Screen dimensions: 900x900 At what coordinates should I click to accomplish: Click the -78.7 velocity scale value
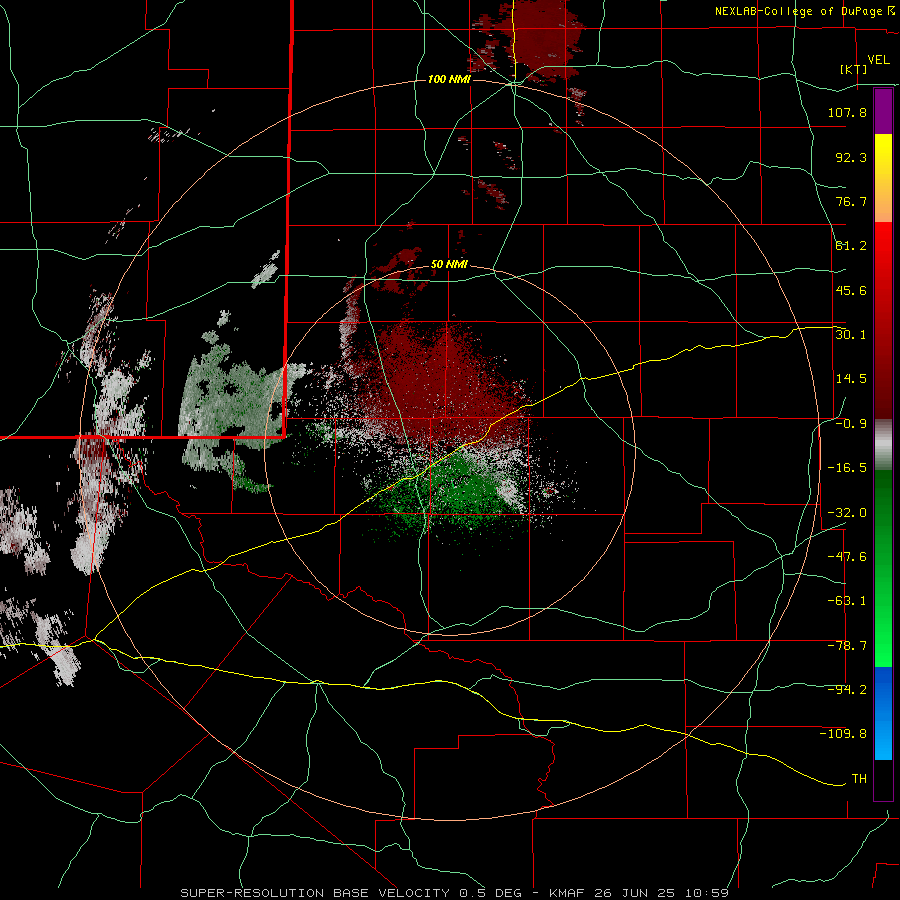847,646
